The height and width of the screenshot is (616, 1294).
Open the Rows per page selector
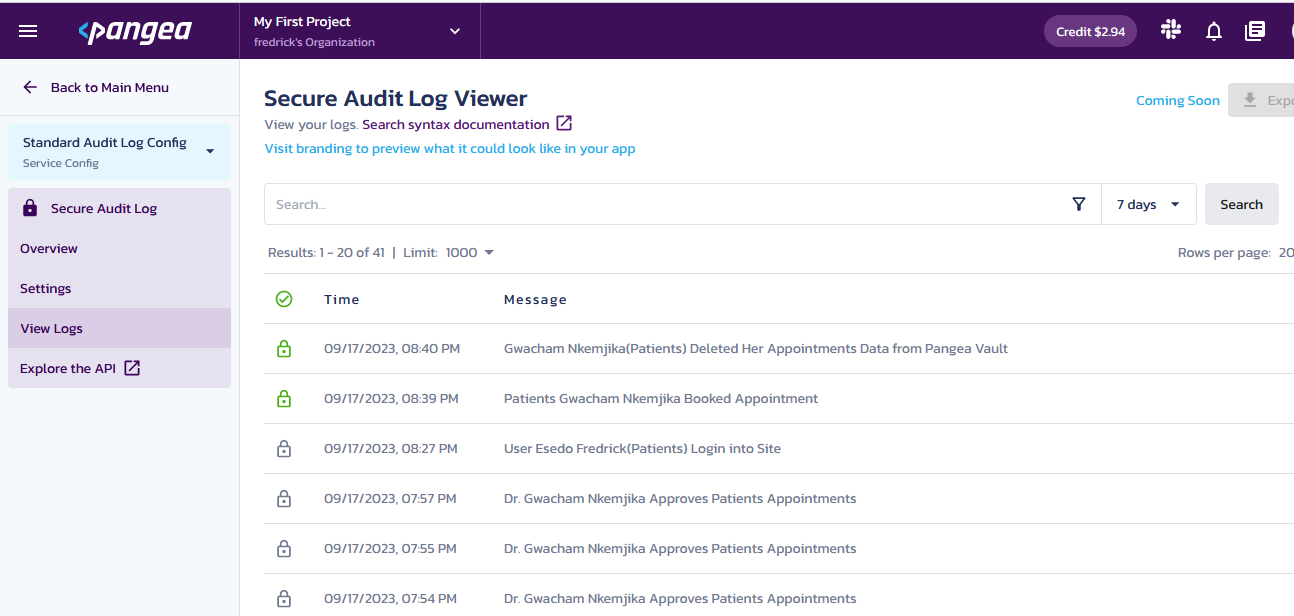pos(1286,252)
